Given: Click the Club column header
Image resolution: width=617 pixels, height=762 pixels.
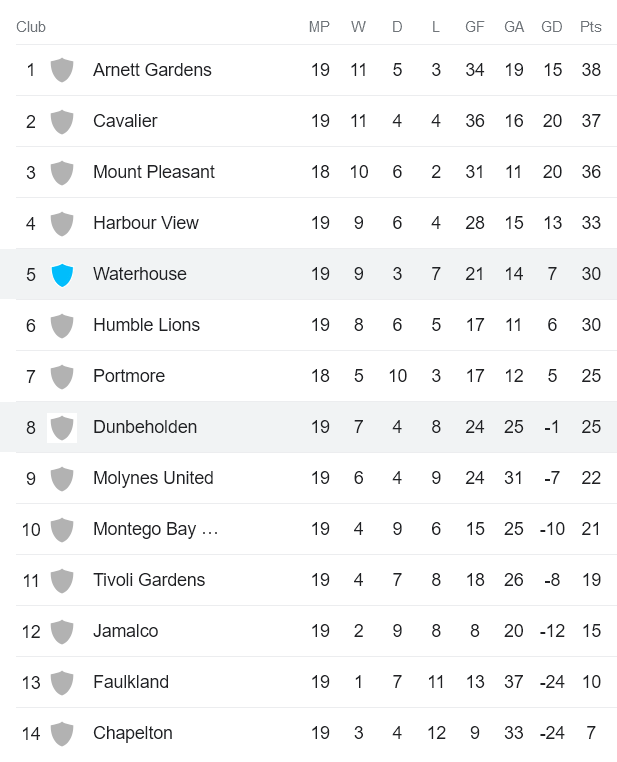Looking at the screenshot, I should tap(31, 27).
